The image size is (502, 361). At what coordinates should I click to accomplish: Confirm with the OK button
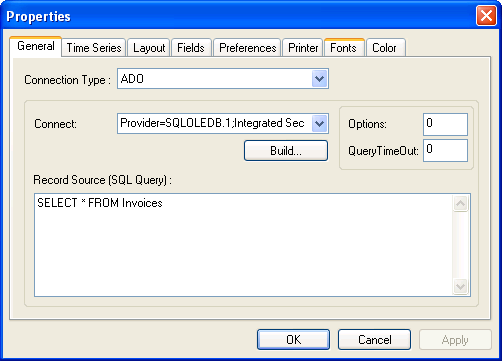pos(293,340)
